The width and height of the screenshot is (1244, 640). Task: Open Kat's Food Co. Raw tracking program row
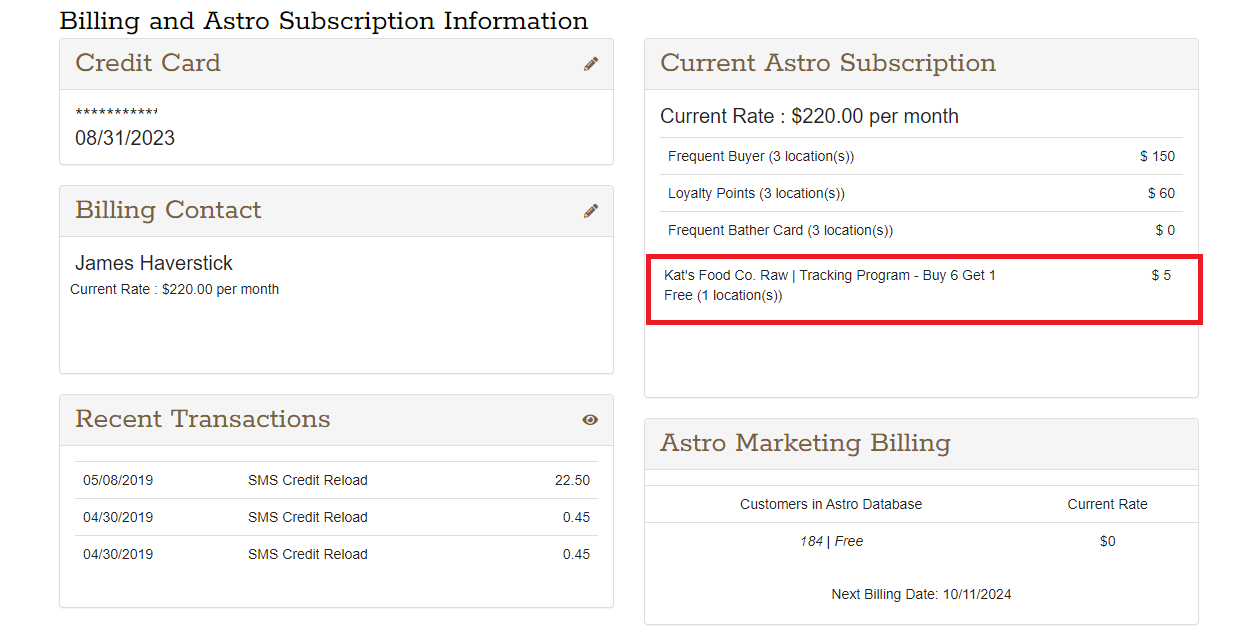pos(829,285)
